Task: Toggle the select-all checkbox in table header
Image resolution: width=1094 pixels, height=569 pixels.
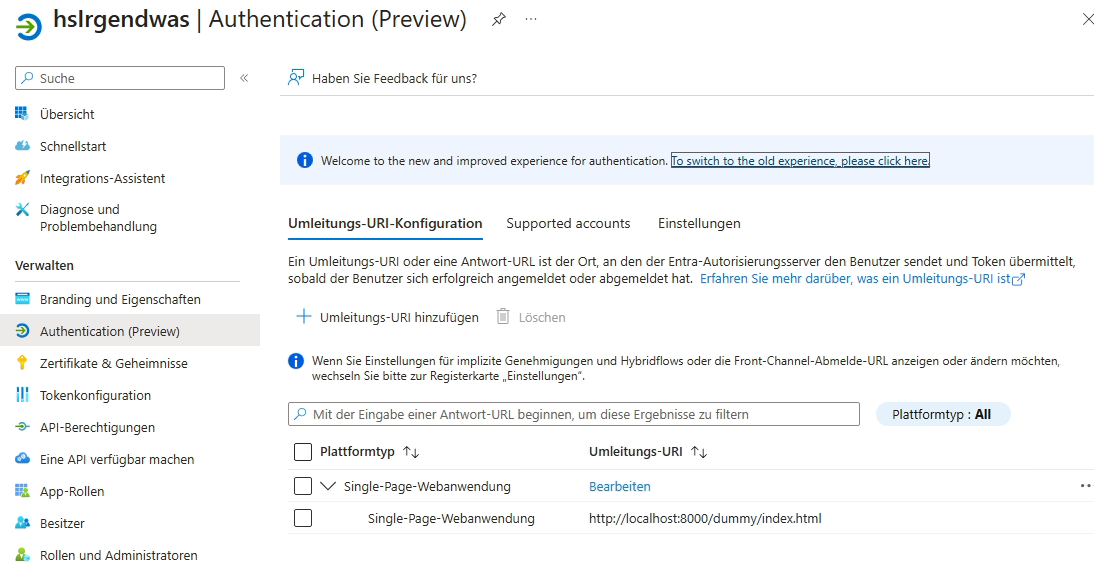Action: (303, 452)
